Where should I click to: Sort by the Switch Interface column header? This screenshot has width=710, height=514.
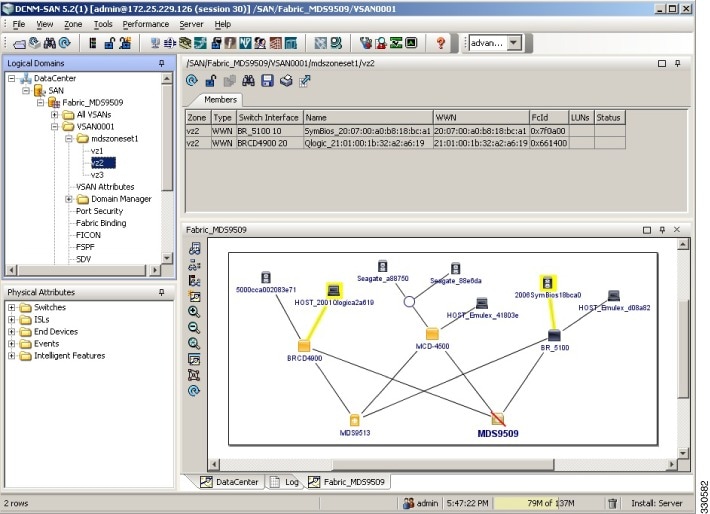[269, 118]
